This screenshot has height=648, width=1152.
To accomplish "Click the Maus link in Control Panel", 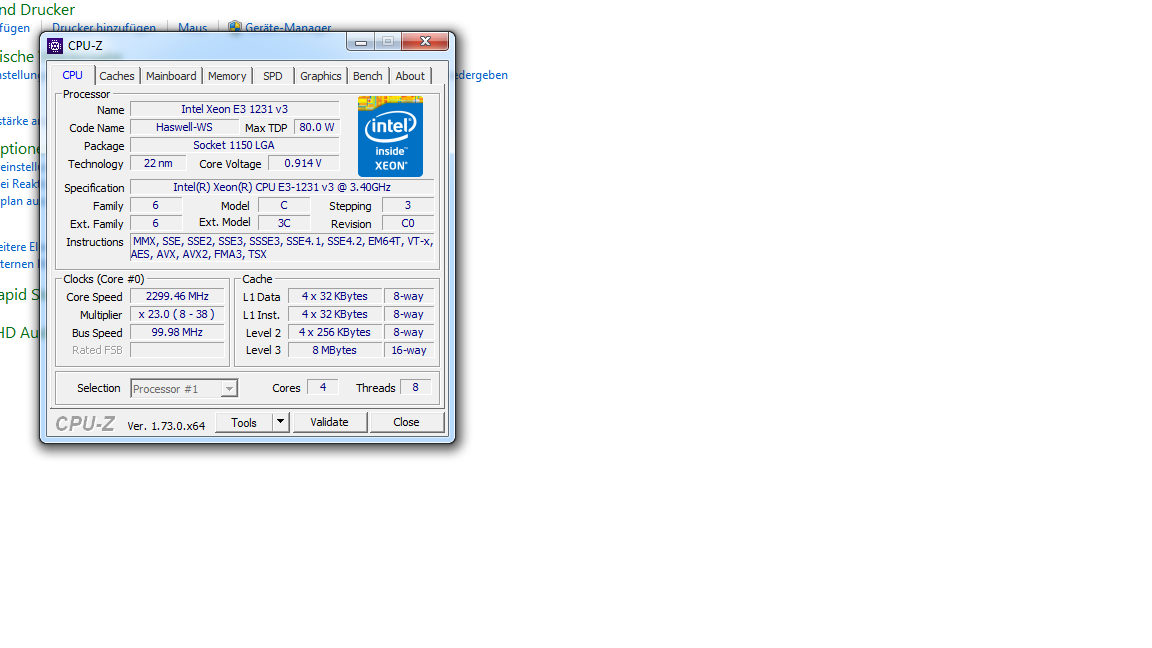I will pyautogui.click(x=192, y=27).
